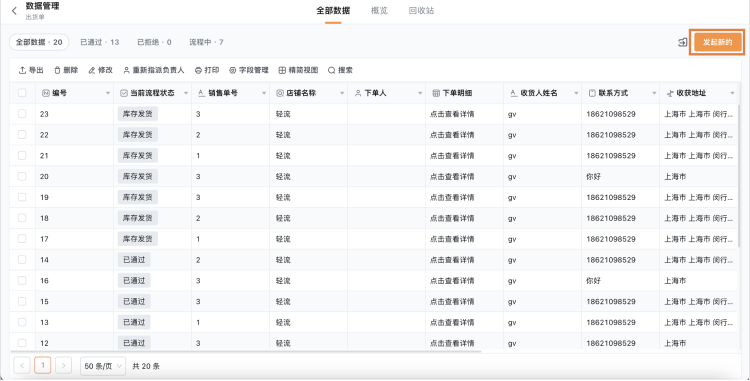The image size is (750, 381).
Task: Open 点击查看详情 for row 23
Action: (452, 114)
